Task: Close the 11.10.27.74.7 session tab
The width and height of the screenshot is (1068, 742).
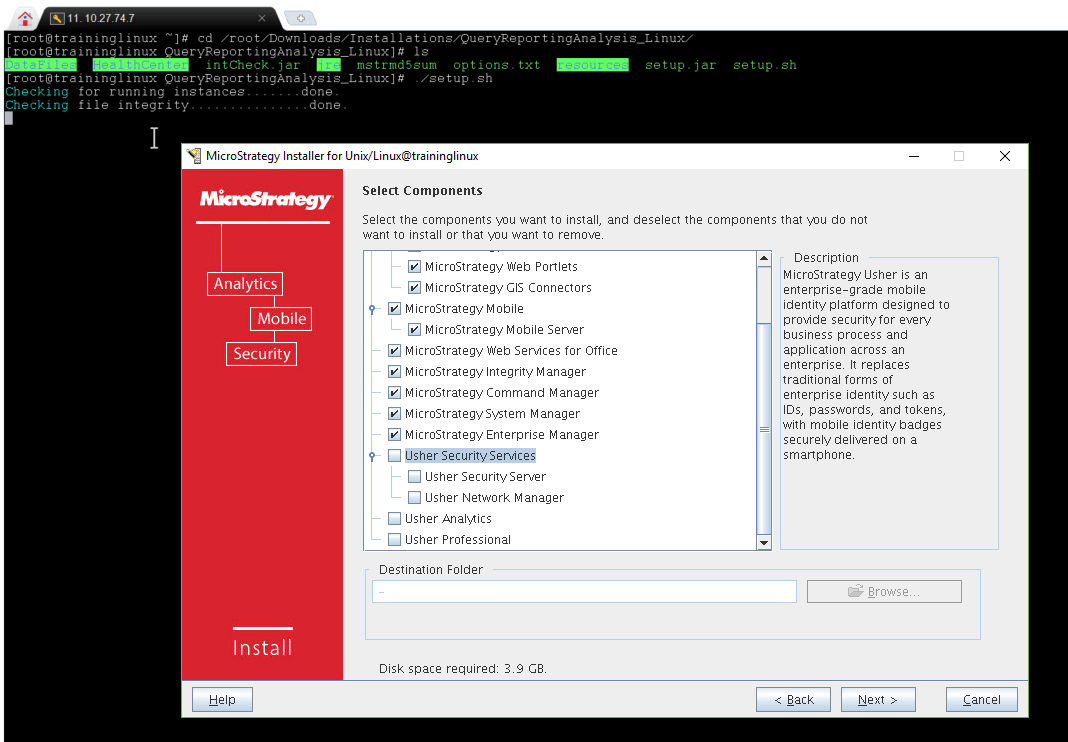Action: (x=261, y=18)
